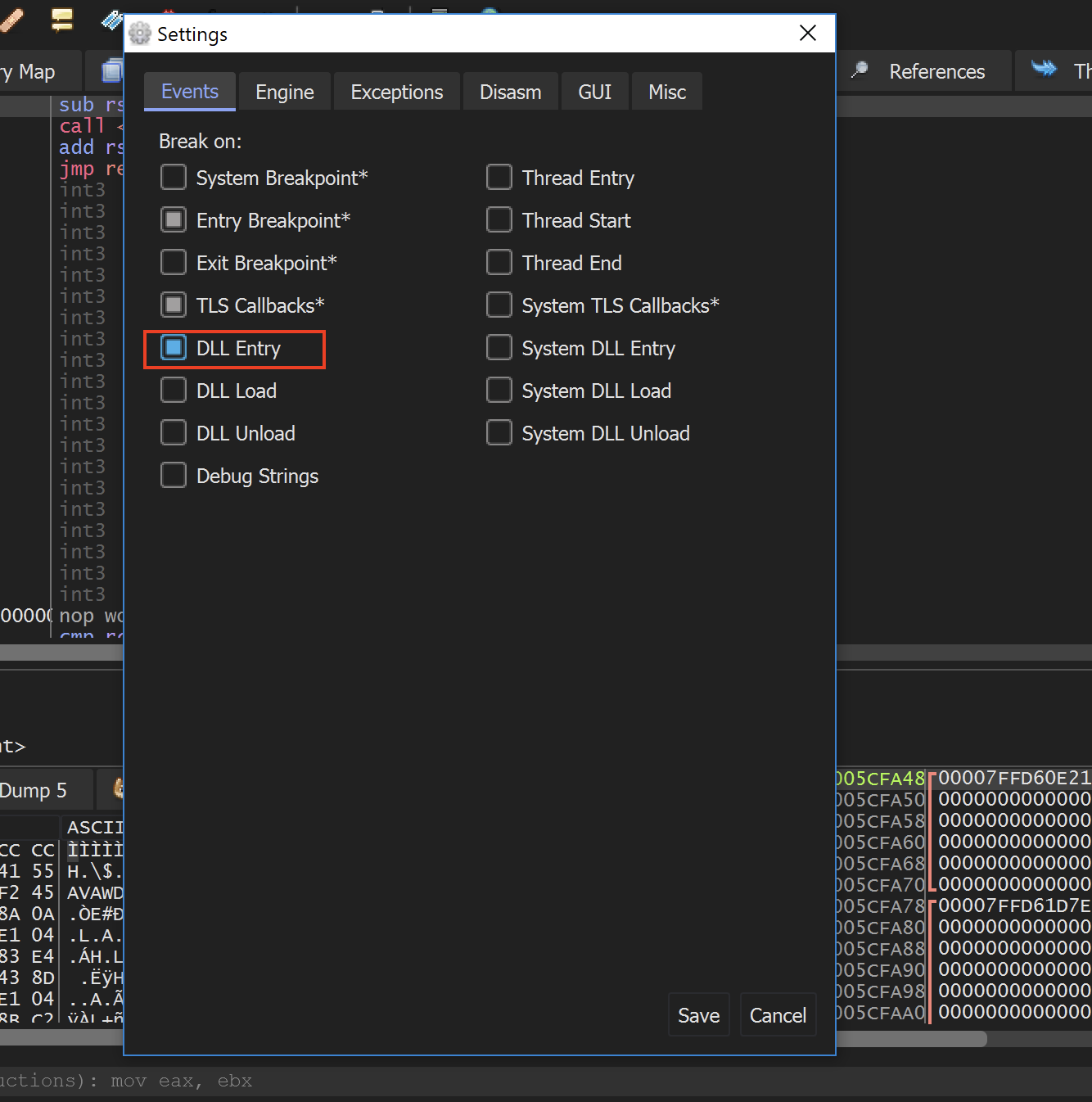Switch to References tab in main window
Viewport: 1092px width, 1102px height.
coord(923,71)
